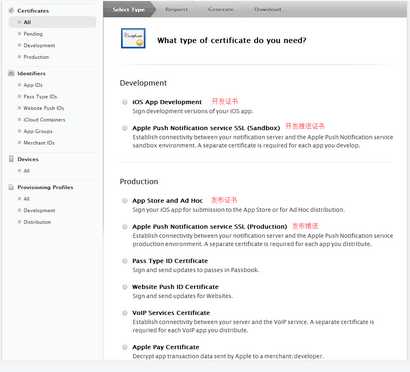Open Development under Certificates in sidebar
This screenshot has height=372, width=410.
[x=39, y=45]
